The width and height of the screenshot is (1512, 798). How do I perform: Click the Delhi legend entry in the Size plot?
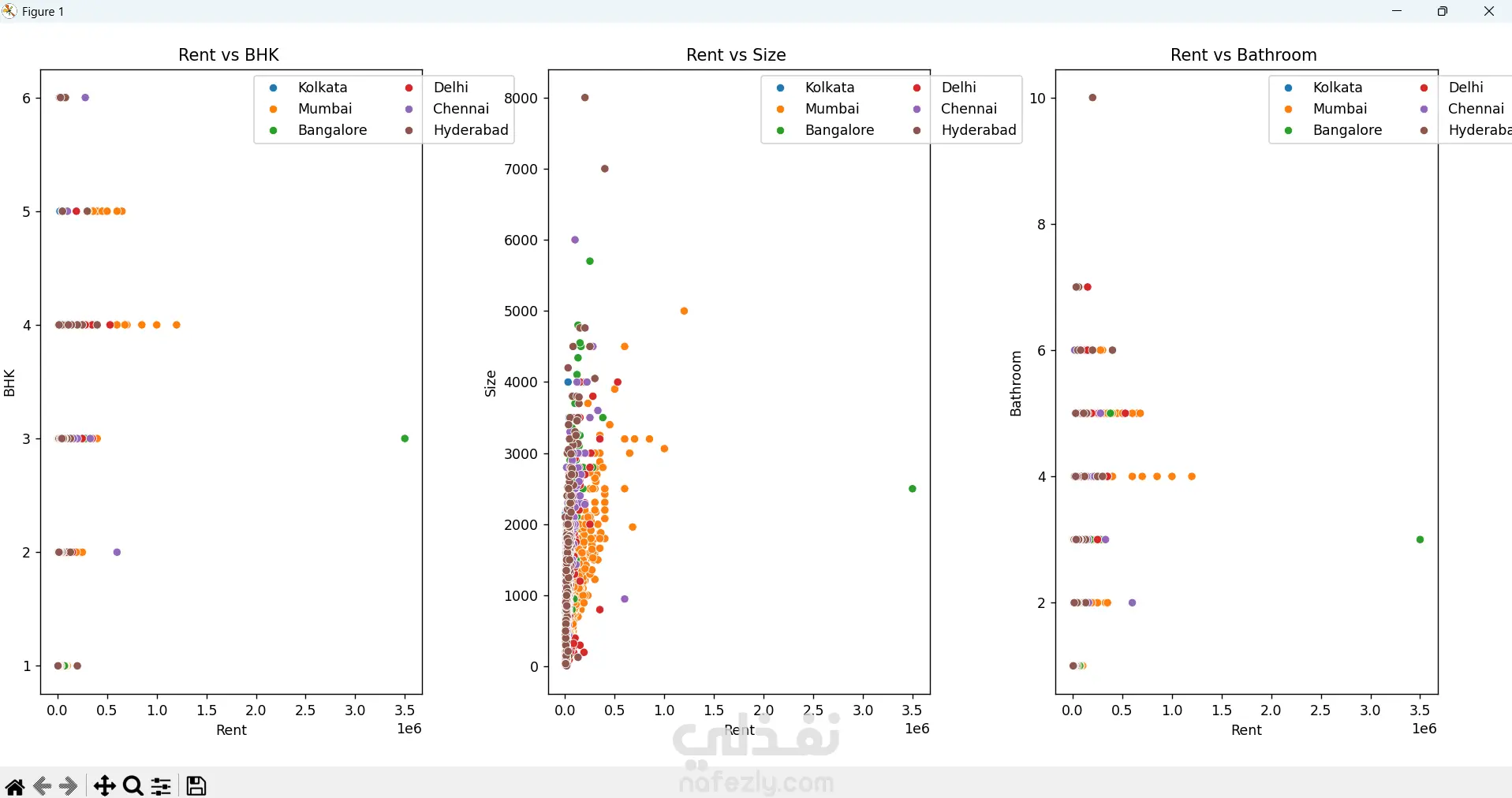944,88
